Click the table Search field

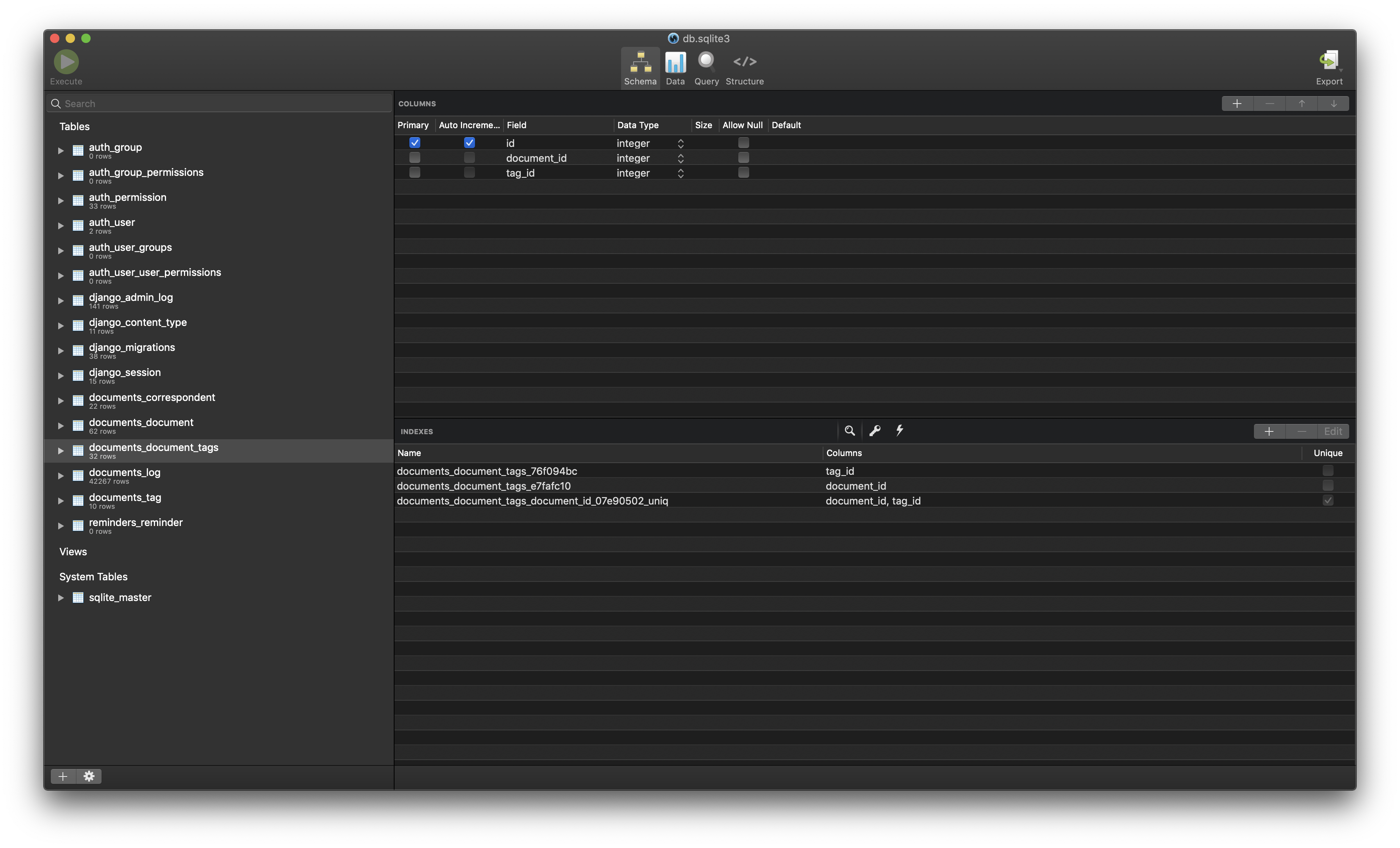219,104
